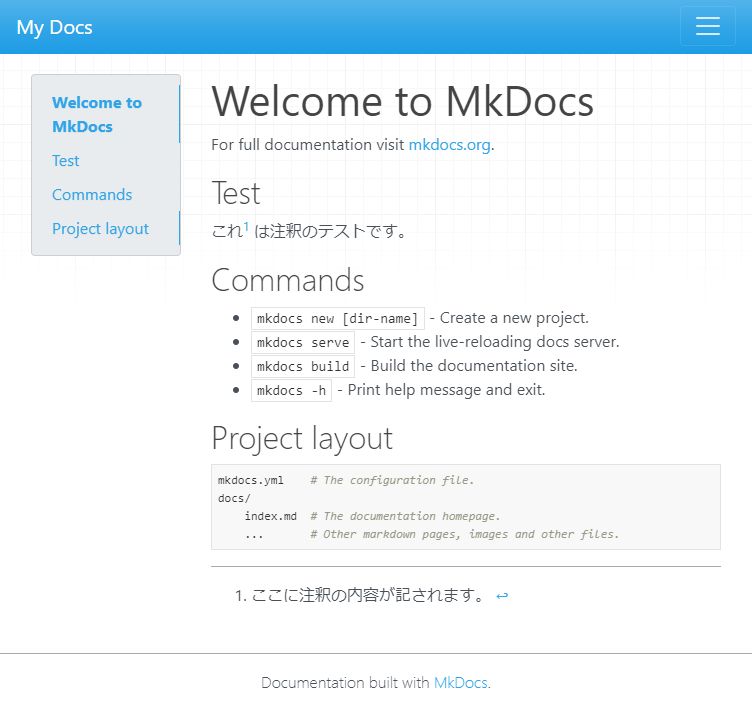This screenshot has height=703, width=752.
Task: Click 'Print help message and exit.' text
Action: [446, 390]
